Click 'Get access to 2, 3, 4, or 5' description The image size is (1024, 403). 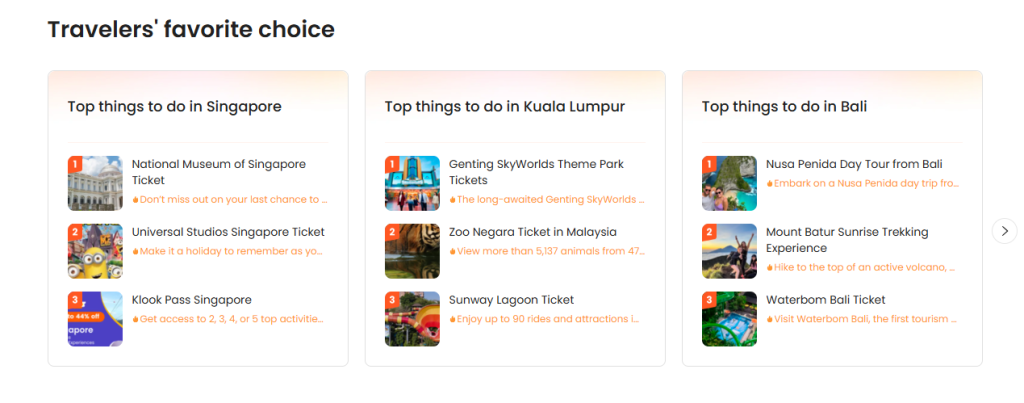coord(228,319)
